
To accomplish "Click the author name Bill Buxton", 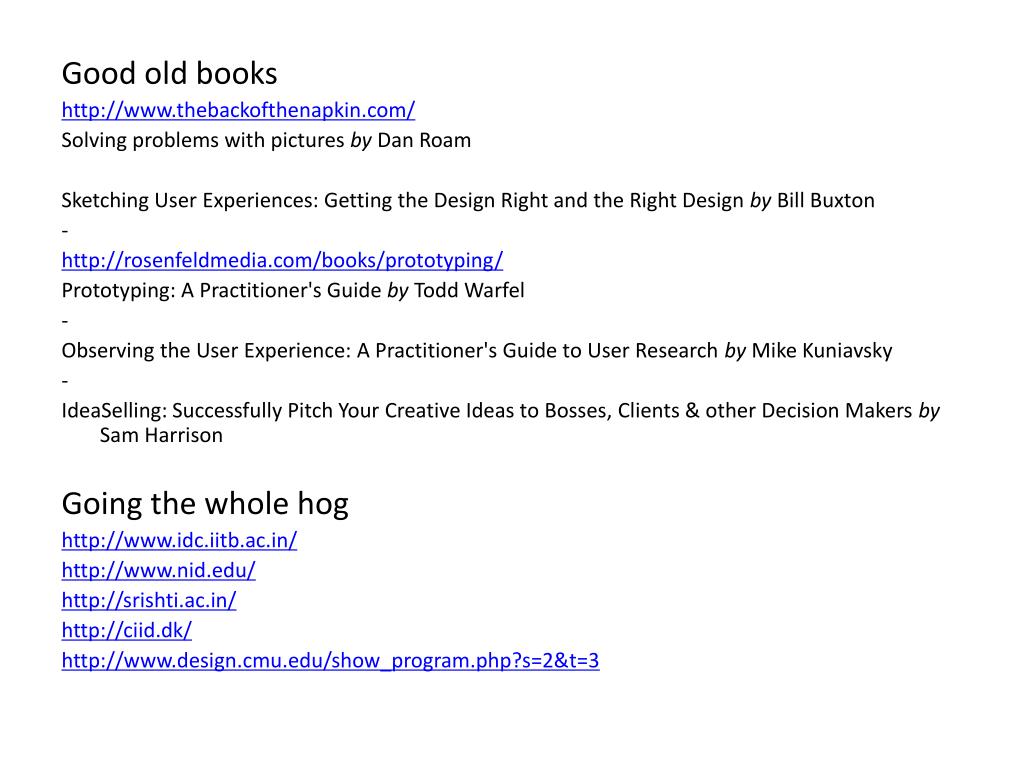I will point(825,200).
